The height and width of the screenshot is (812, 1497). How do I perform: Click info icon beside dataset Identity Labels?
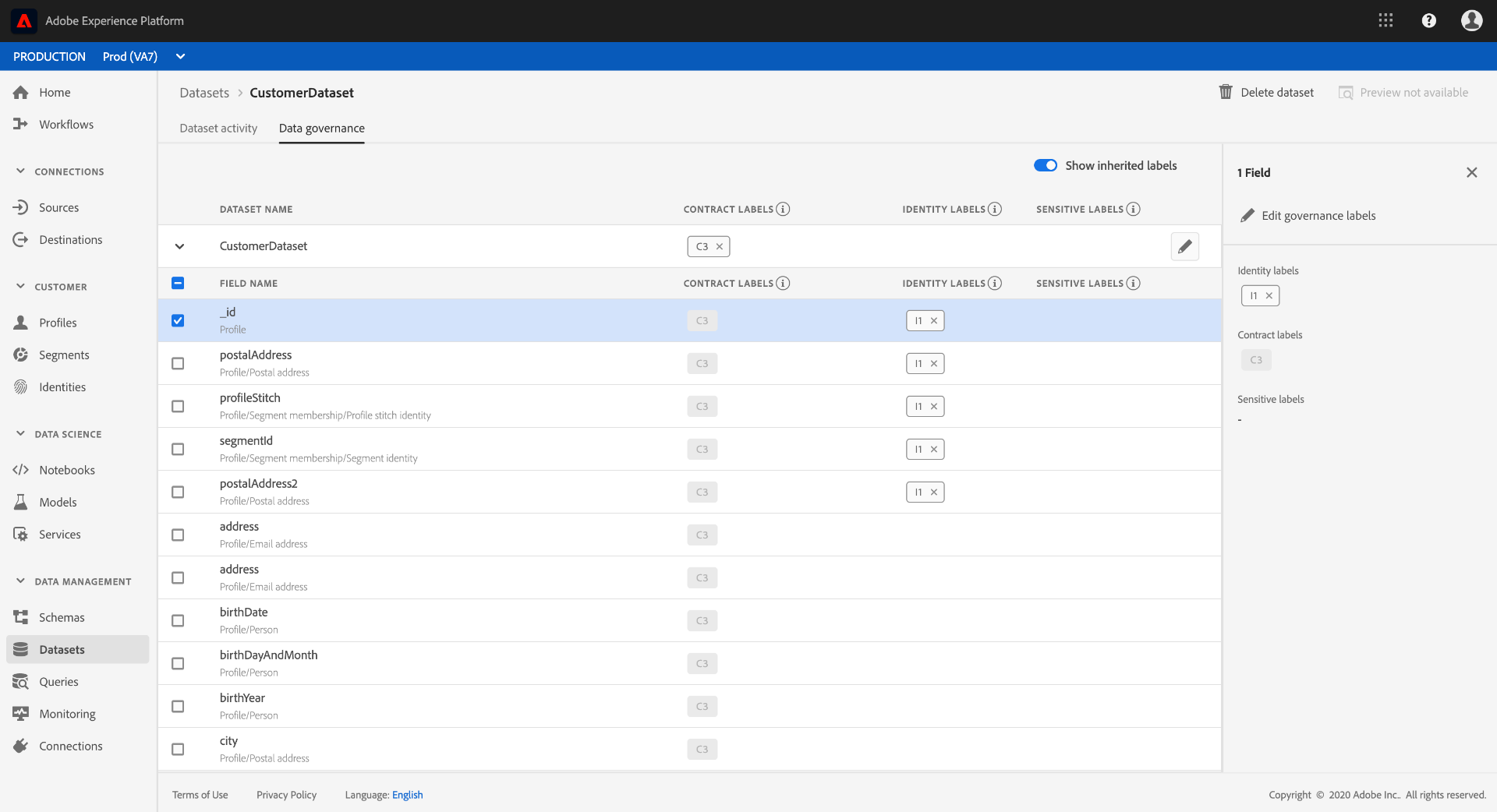click(995, 210)
